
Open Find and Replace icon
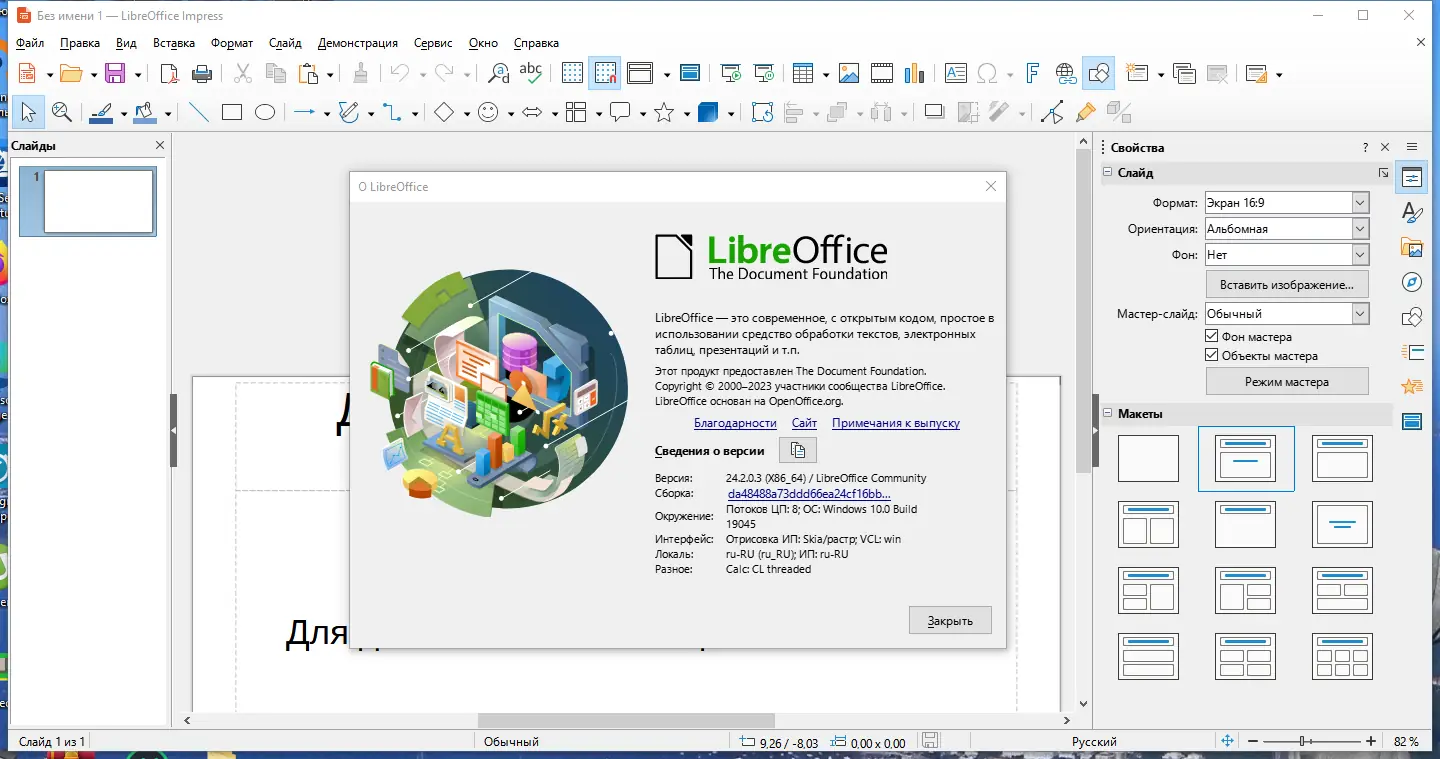click(x=498, y=73)
